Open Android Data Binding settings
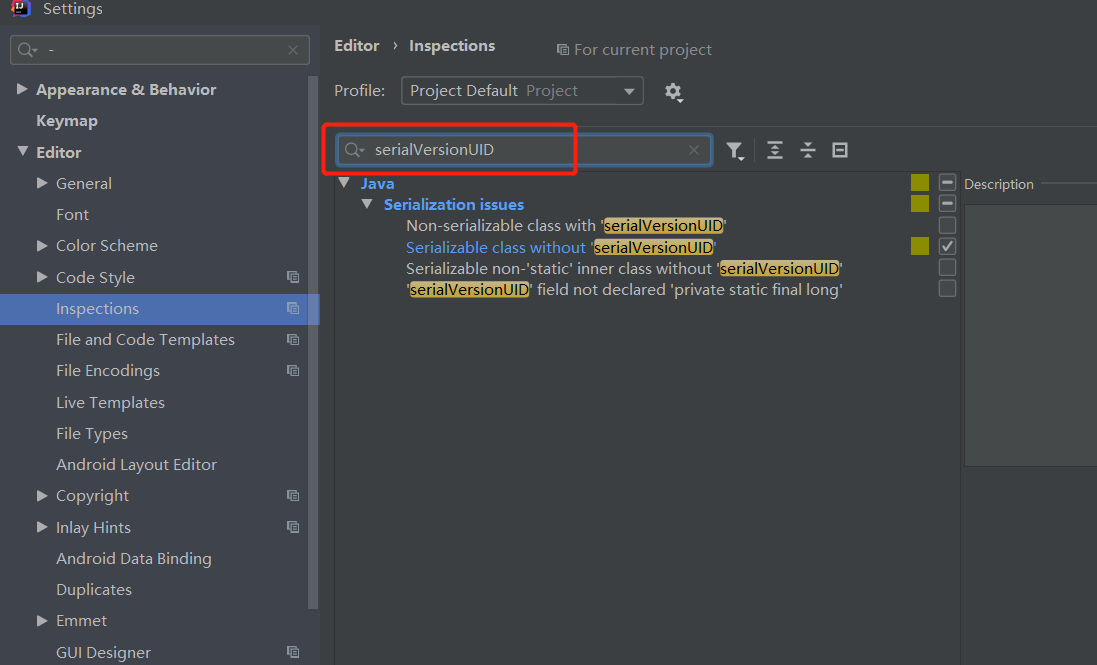This screenshot has width=1097, height=665. coord(134,559)
